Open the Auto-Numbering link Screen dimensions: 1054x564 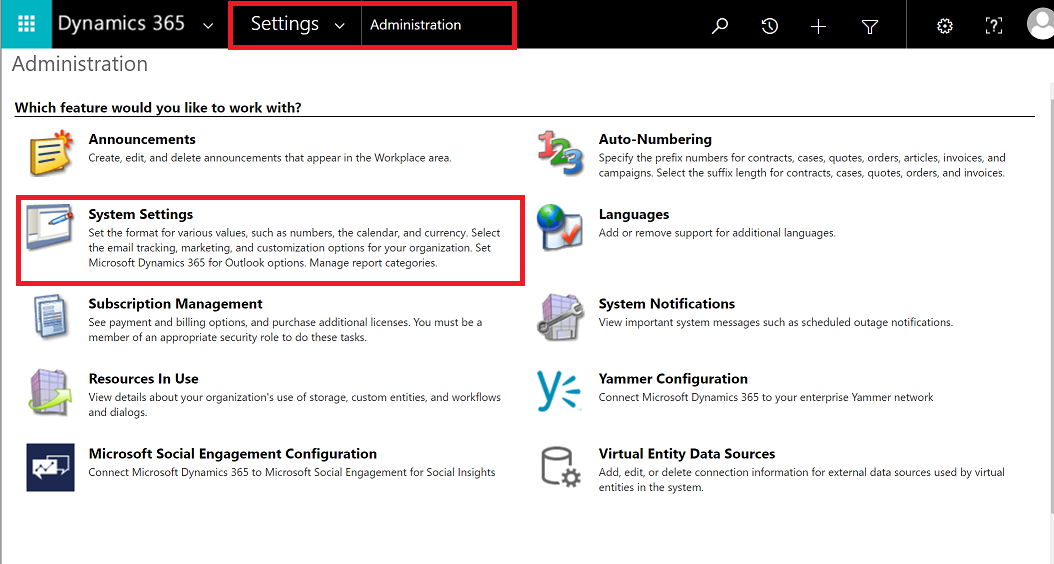click(x=655, y=139)
